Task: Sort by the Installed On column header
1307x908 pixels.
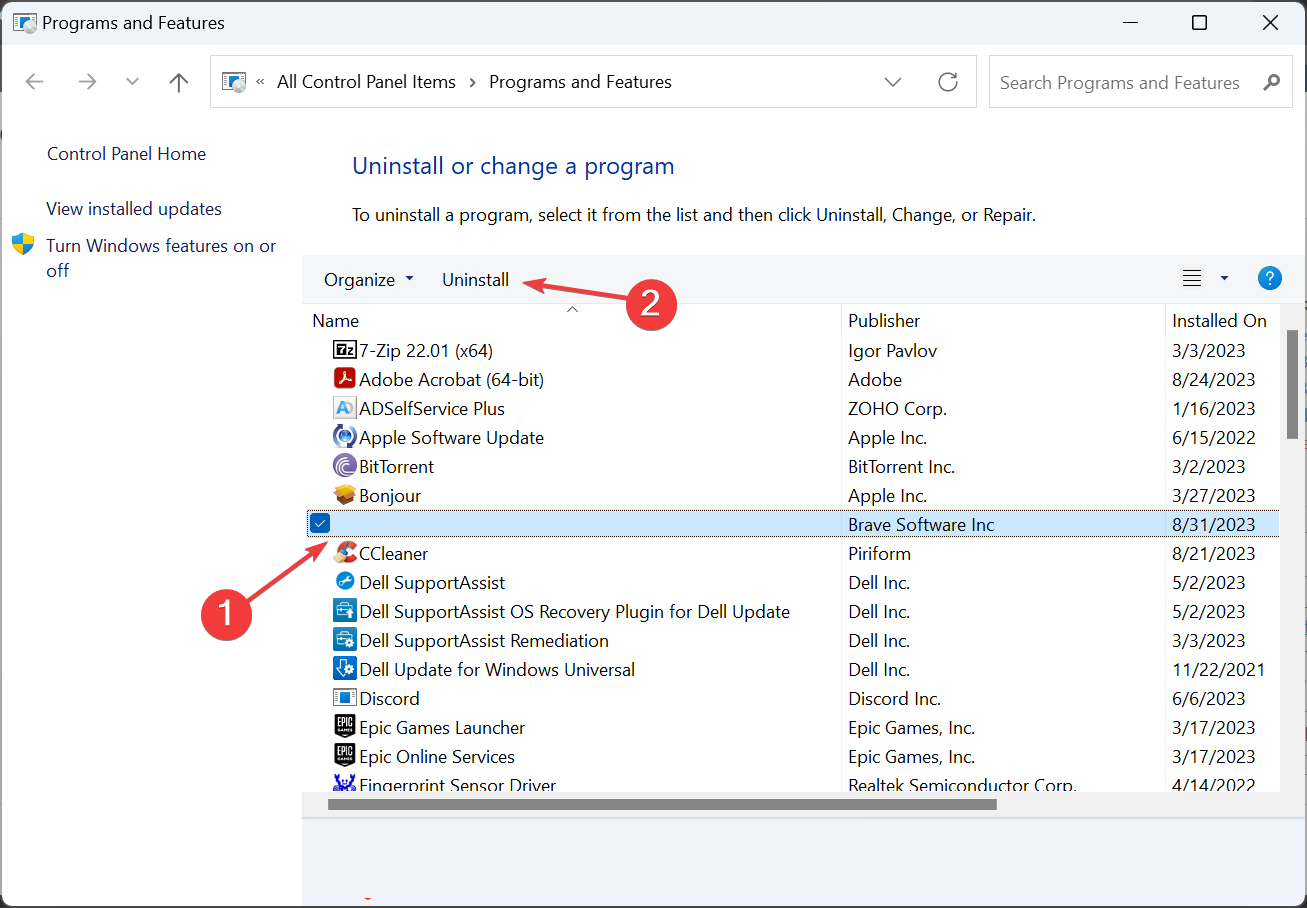Action: click(x=1222, y=321)
